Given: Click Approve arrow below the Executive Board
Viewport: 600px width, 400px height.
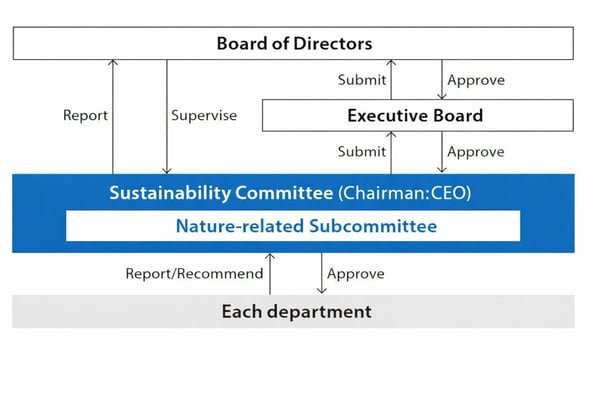Looking at the screenshot, I should tap(441, 152).
